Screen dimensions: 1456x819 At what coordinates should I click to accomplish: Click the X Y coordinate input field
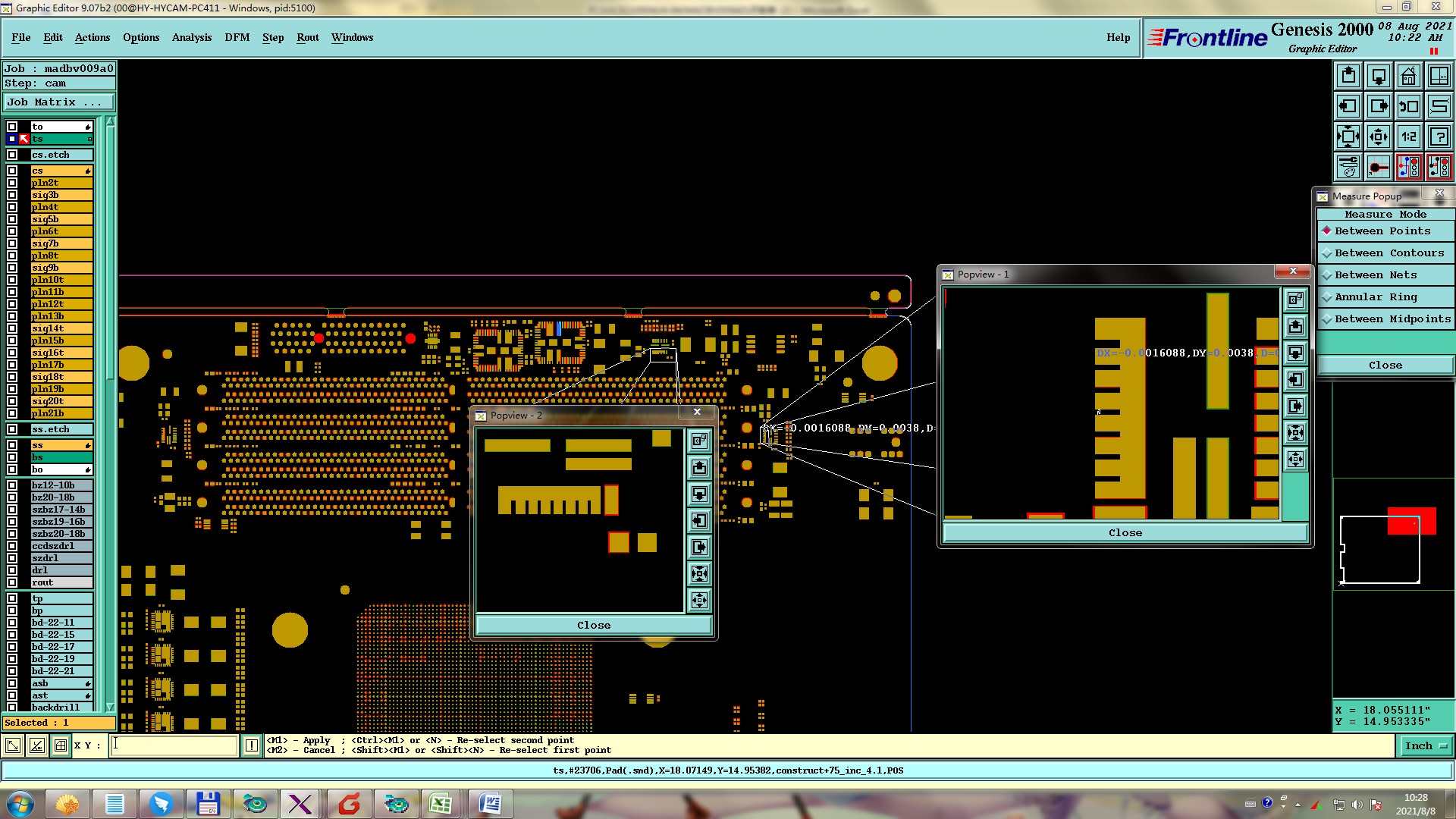coord(174,745)
